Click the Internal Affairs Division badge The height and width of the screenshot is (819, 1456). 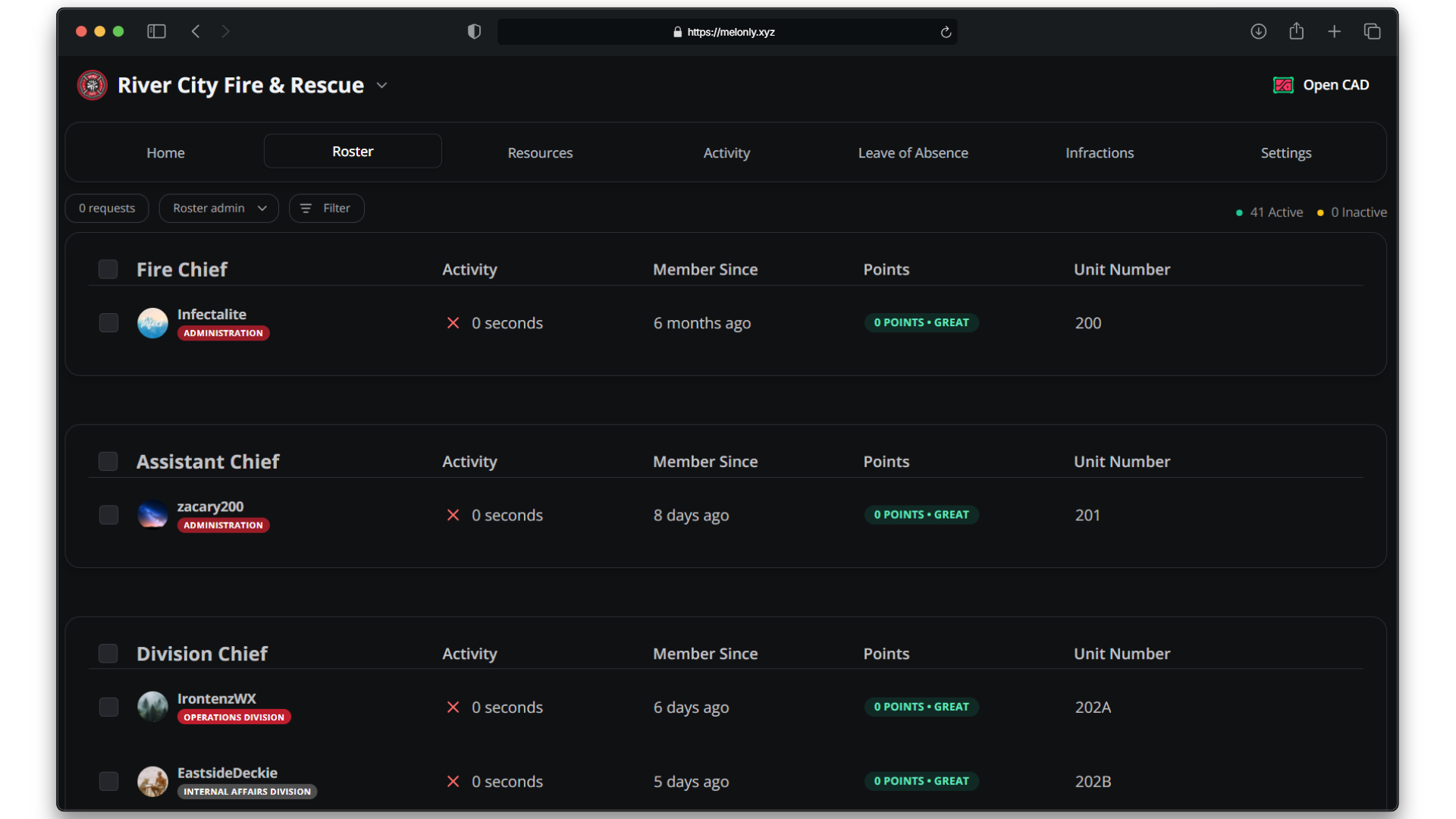[247, 791]
